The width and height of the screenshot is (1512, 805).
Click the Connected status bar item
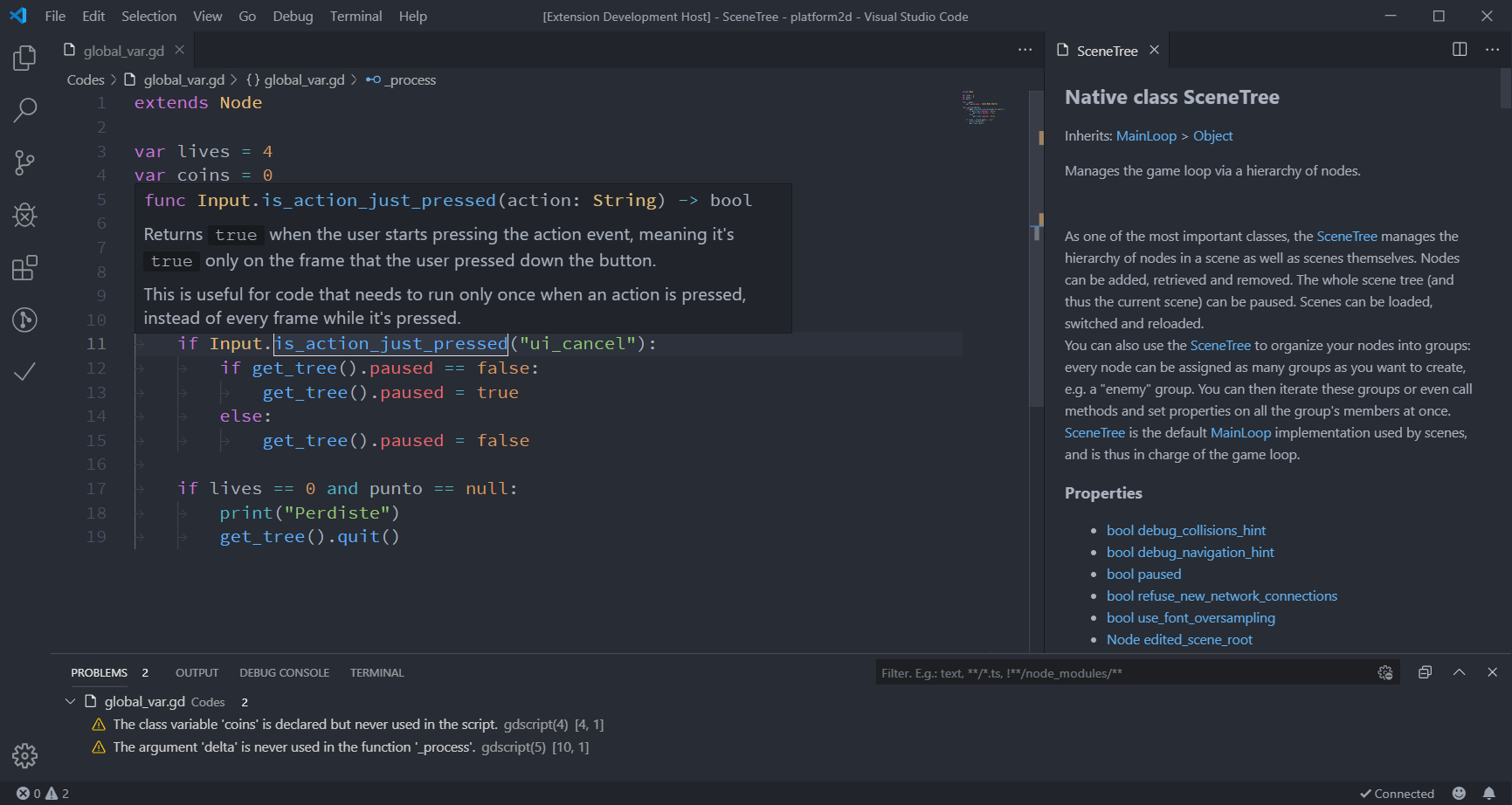coord(1396,793)
